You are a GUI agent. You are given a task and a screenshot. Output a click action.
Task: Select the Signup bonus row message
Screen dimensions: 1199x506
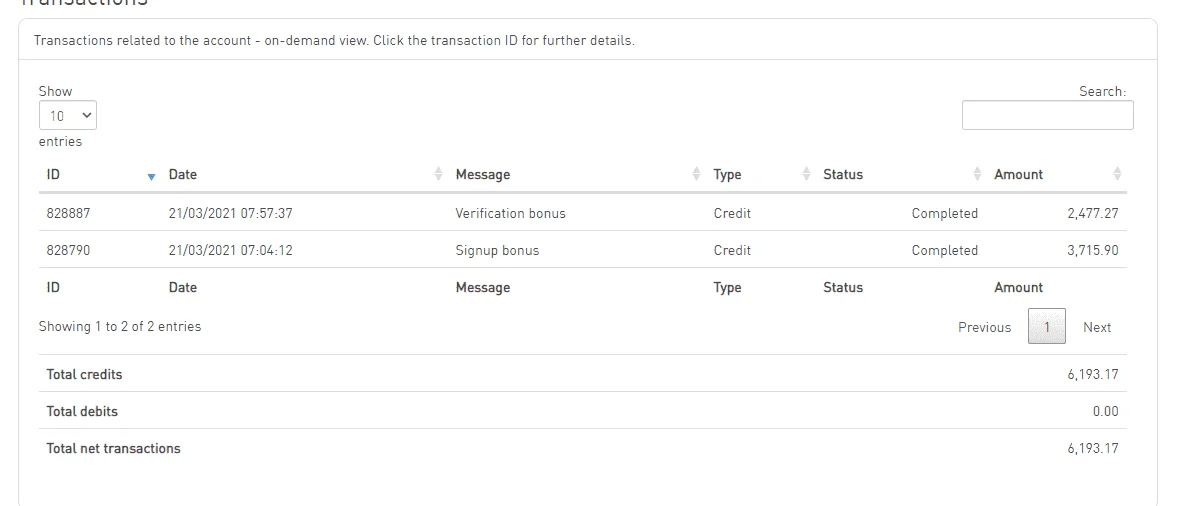[x=497, y=250]
